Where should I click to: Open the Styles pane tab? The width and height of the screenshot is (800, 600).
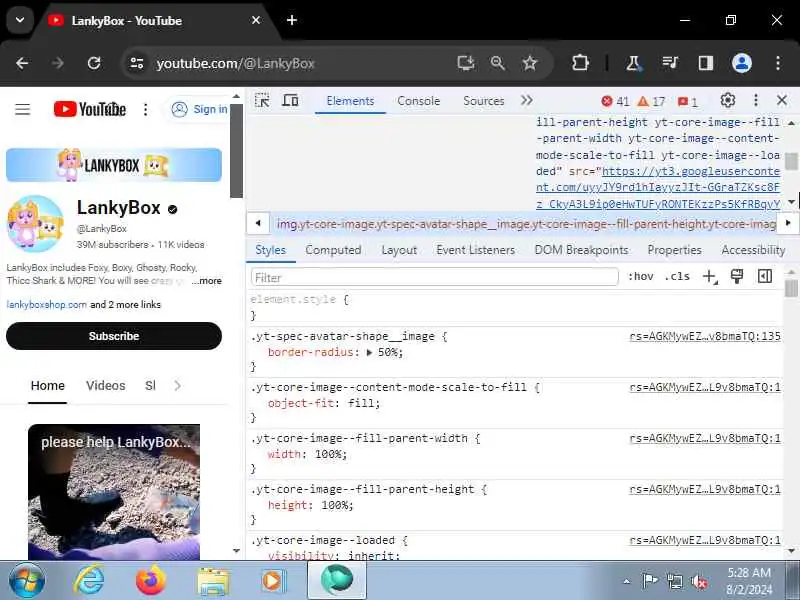pos(270,250)
